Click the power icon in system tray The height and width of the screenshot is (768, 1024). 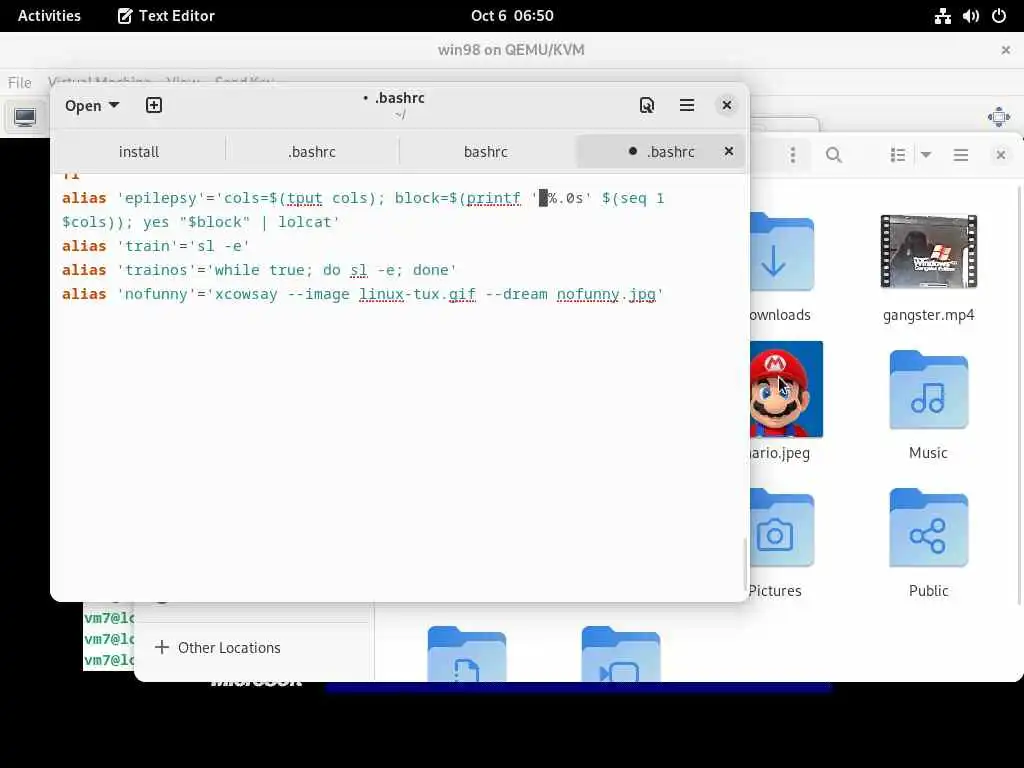999,16
